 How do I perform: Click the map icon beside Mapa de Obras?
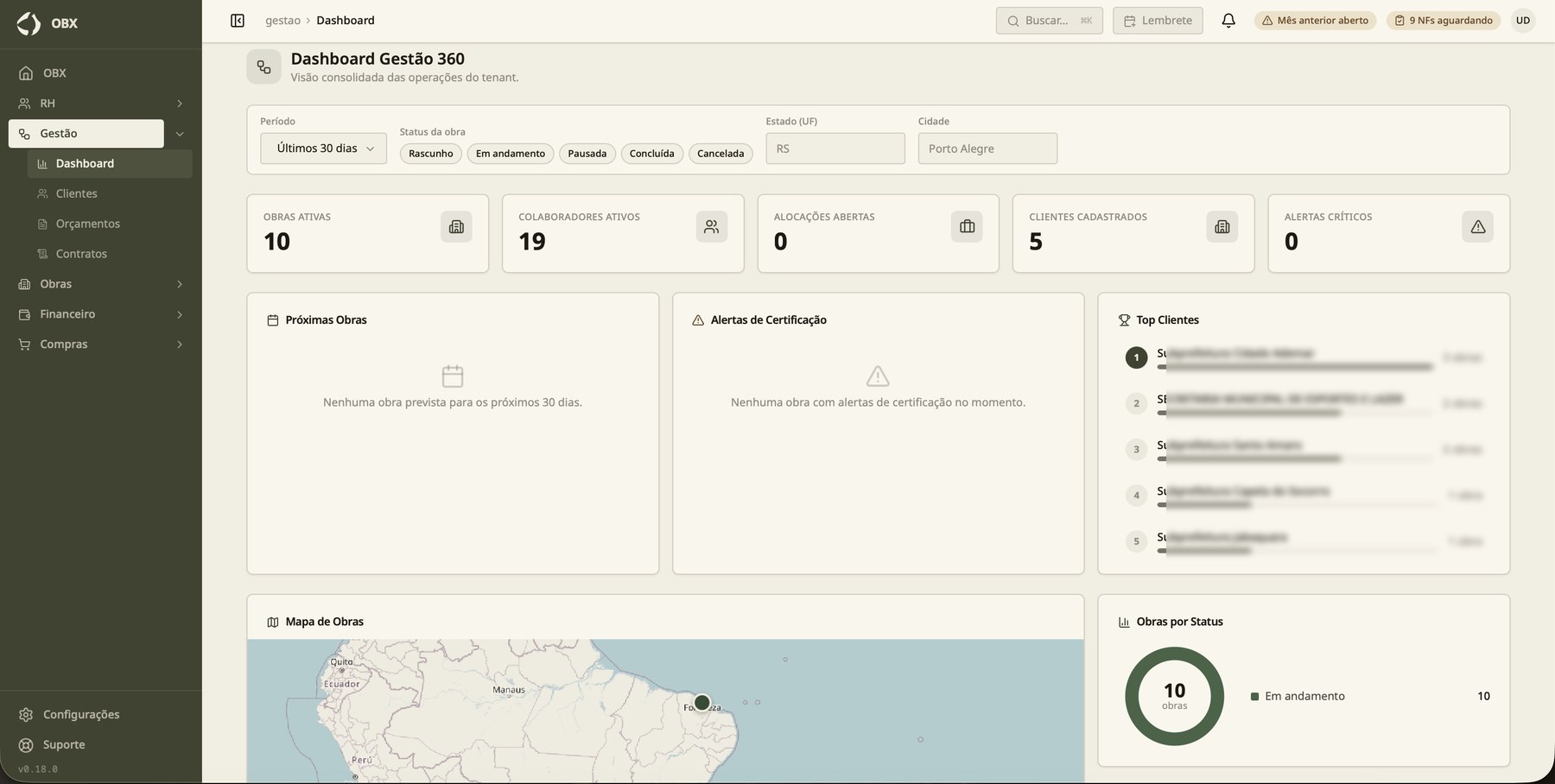click(273, 622)
